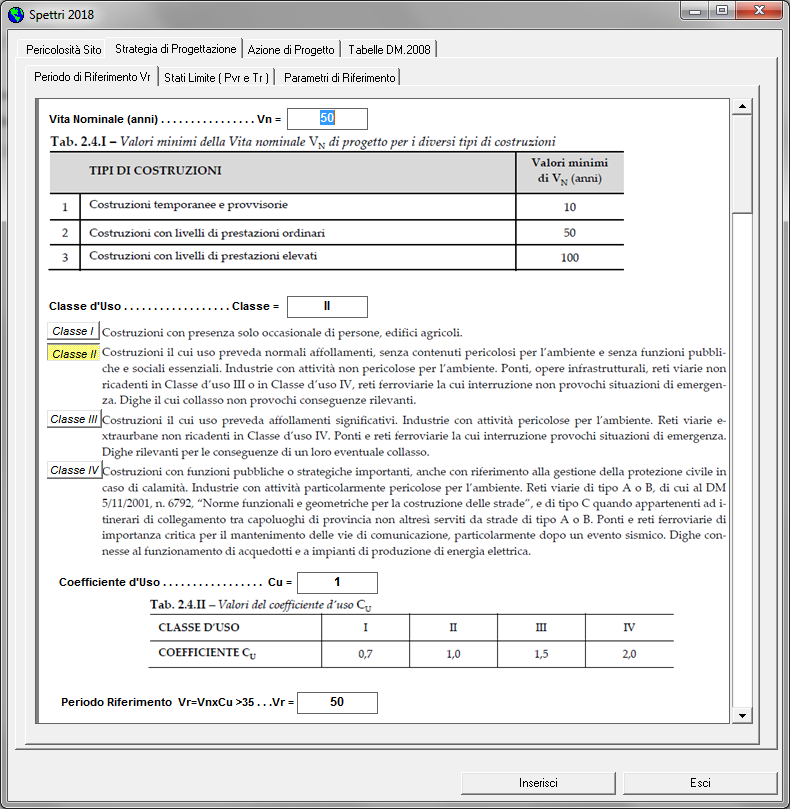The height and width of the screenshot is (809, 790).
Task: Click the scrollbar down arrow
Action: pyautogui.click(x=742, y=716)
